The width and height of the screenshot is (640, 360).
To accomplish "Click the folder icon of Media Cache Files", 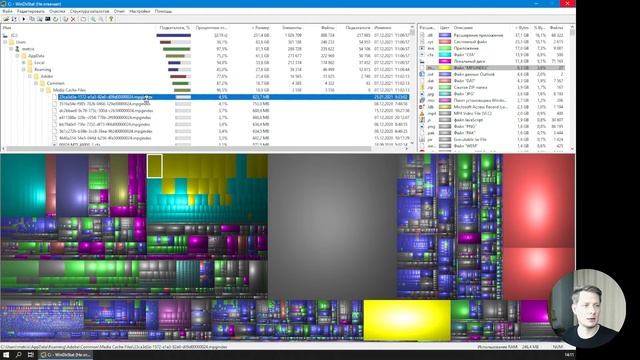I will pyautogui.click(x=48, y=90).
